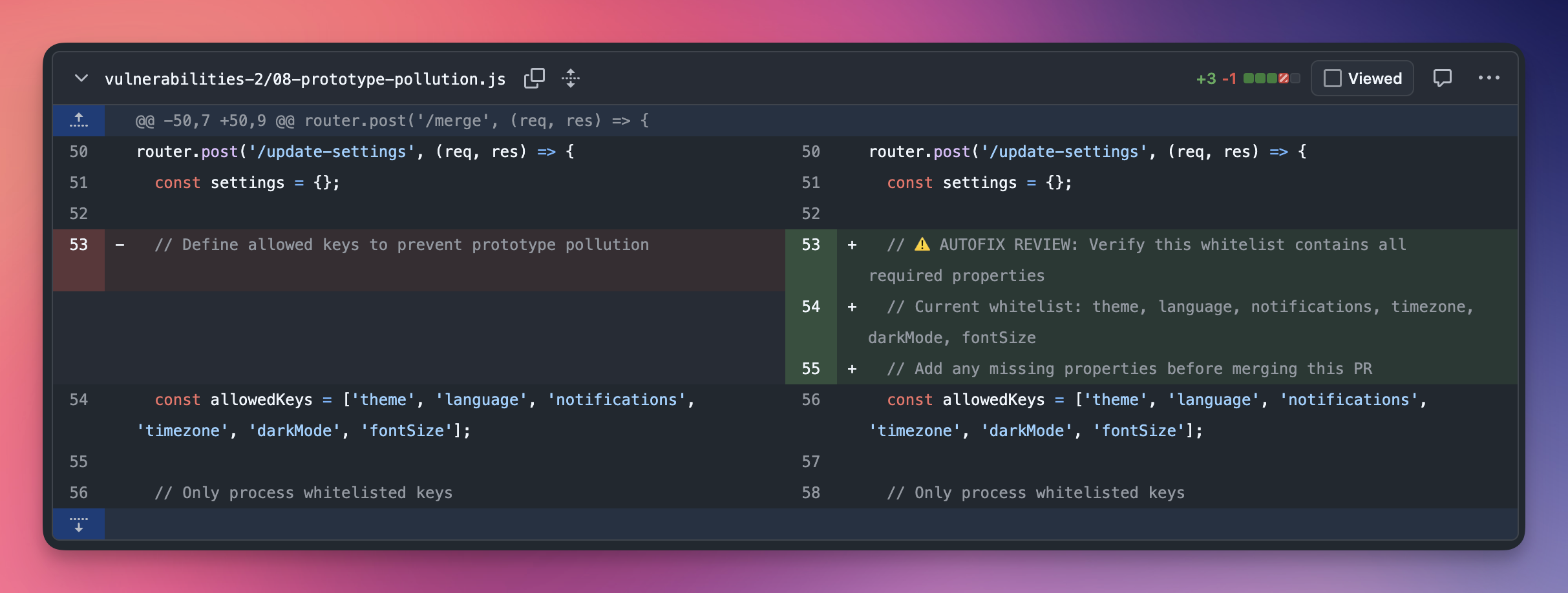This screenshot has height=593, width=1568.
Task: Open the filename vulnerabilities-2/08-prototype-pollution.js
Action: (x=305, y=78)
